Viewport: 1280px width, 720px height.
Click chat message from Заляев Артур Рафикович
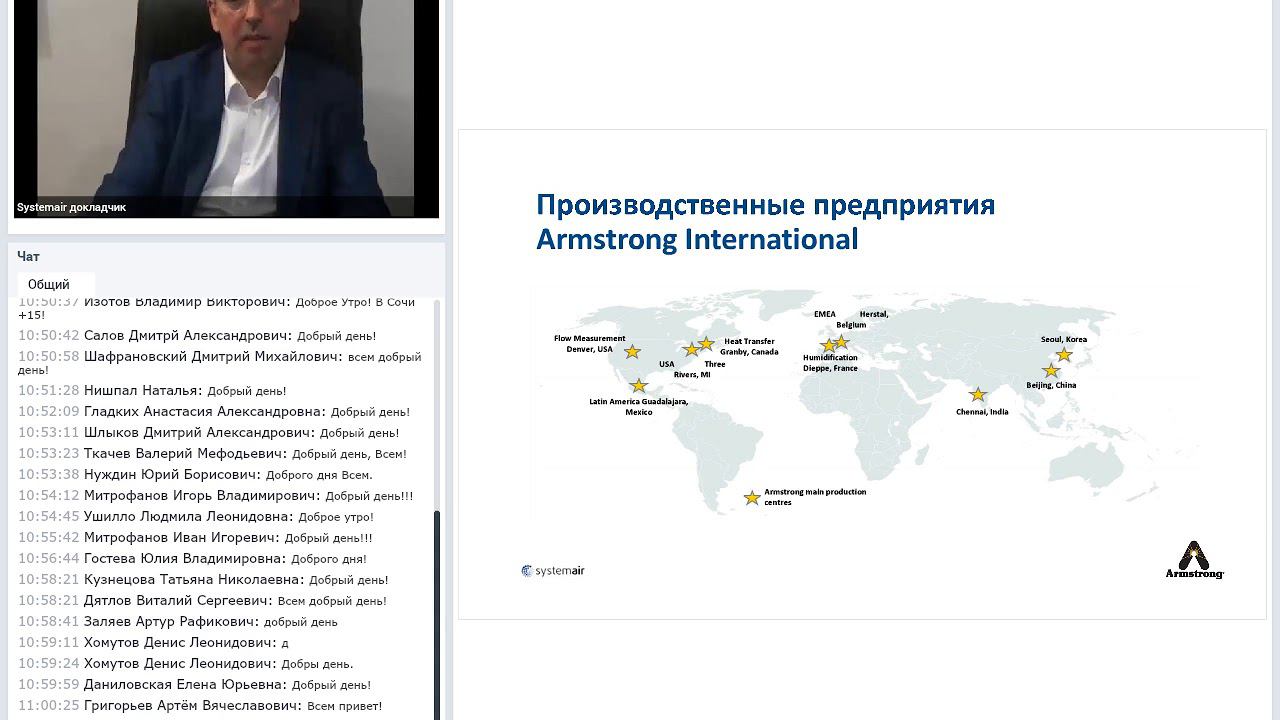coord(178,622)
